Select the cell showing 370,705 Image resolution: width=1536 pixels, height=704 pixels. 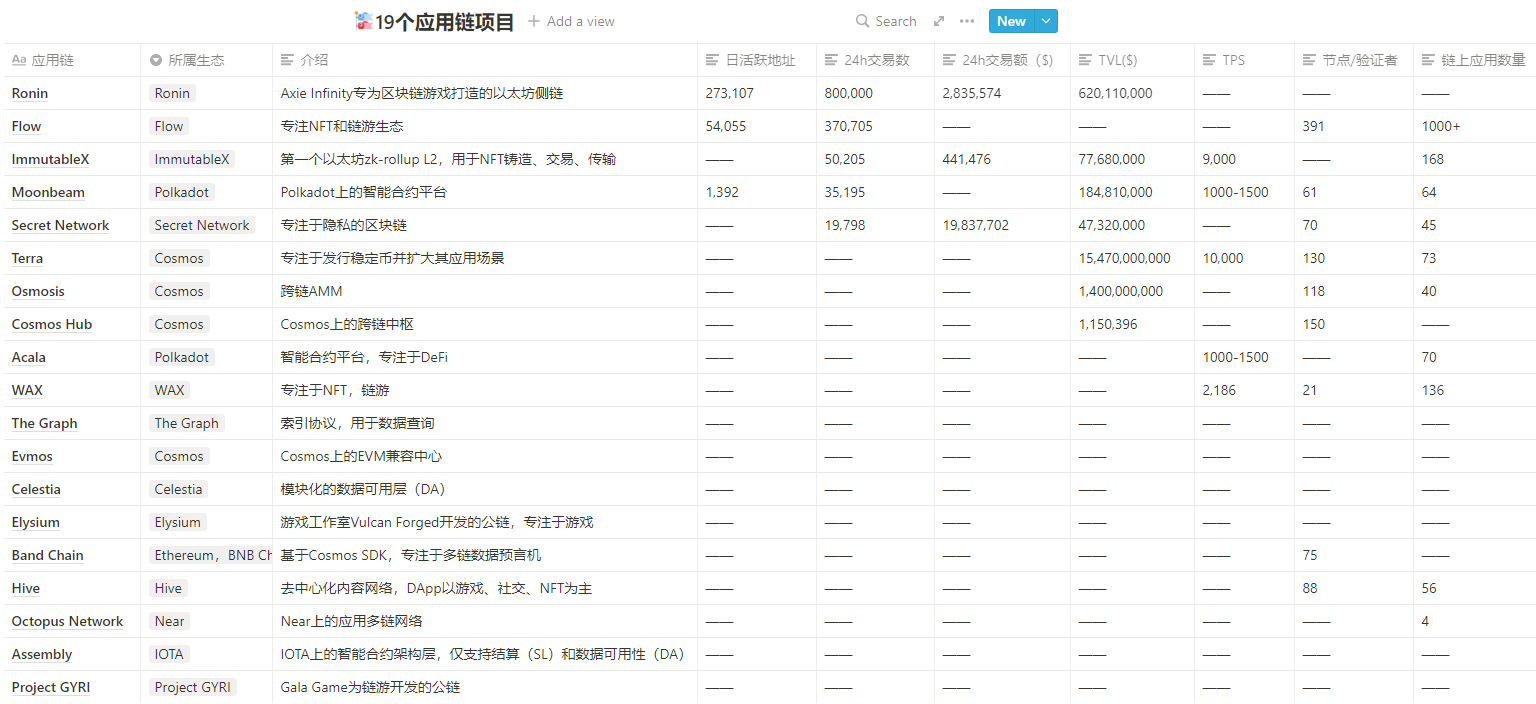[876, 126]
